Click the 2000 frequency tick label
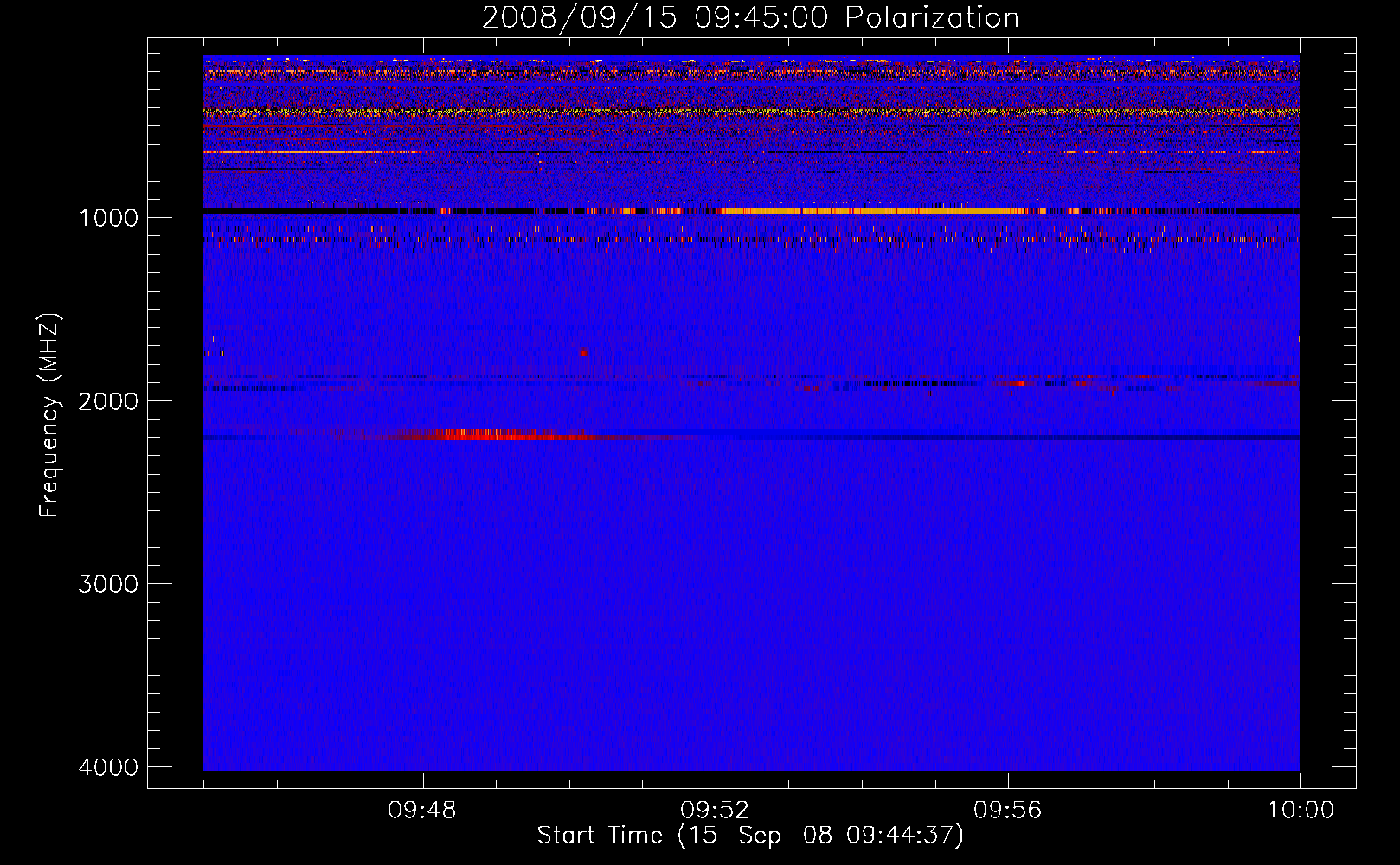This screenshot has width=1400, height=865. tap(108, 401)
